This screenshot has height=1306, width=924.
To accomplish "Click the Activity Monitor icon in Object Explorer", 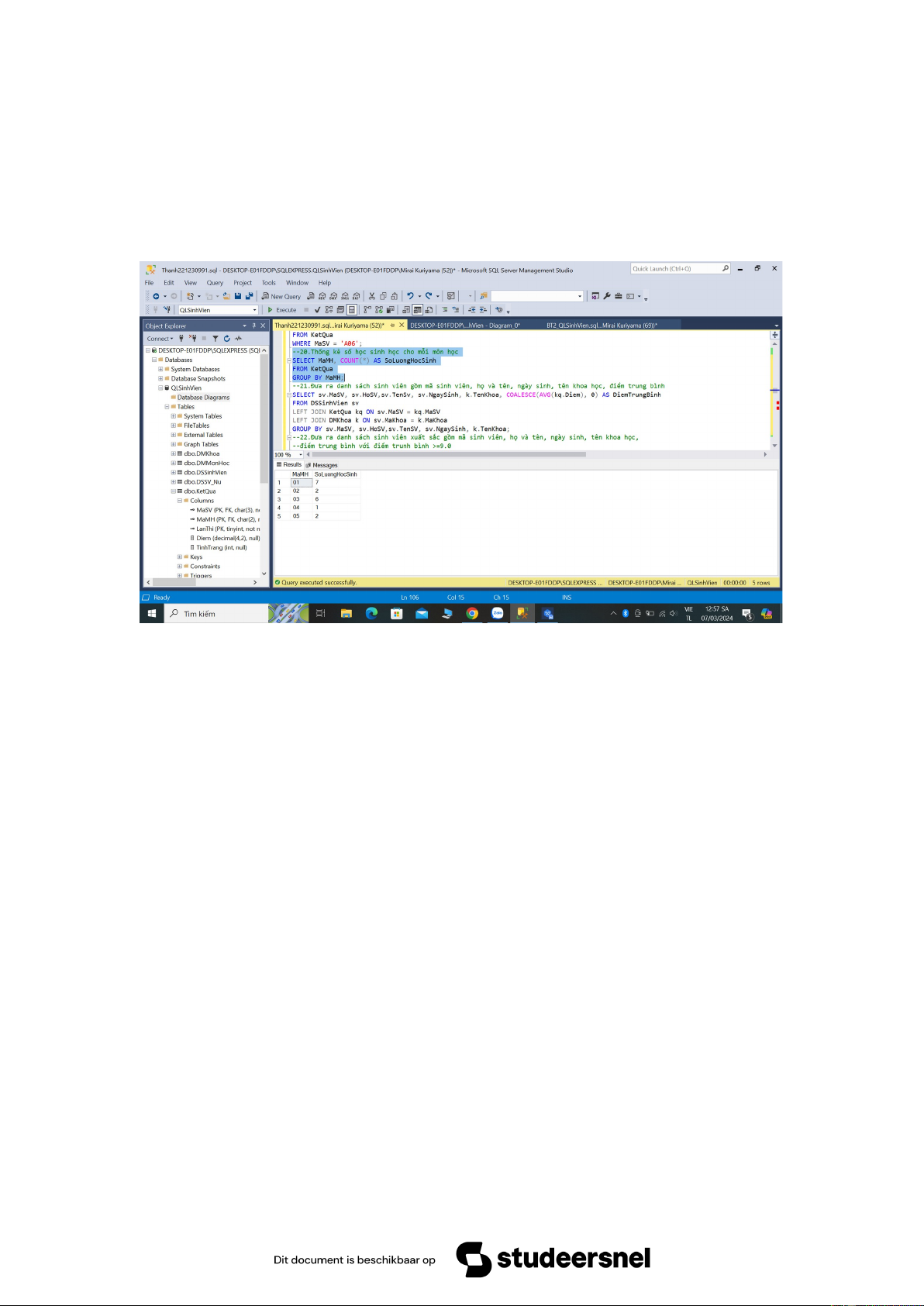I will (x=239, y=339).
